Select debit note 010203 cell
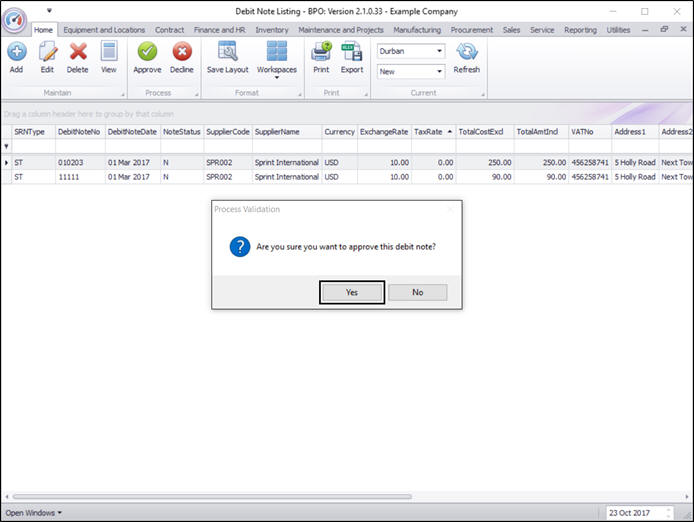694x522 pixels. tap(80, 162)
